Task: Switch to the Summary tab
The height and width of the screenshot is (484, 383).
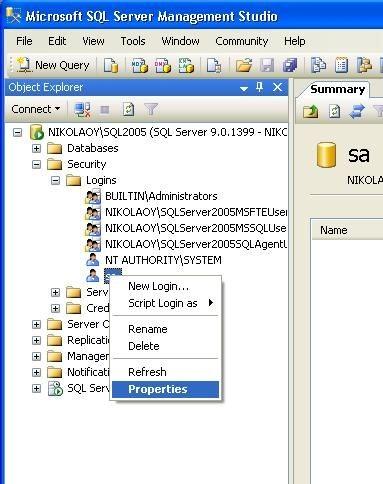Action: tap(337, 89)
